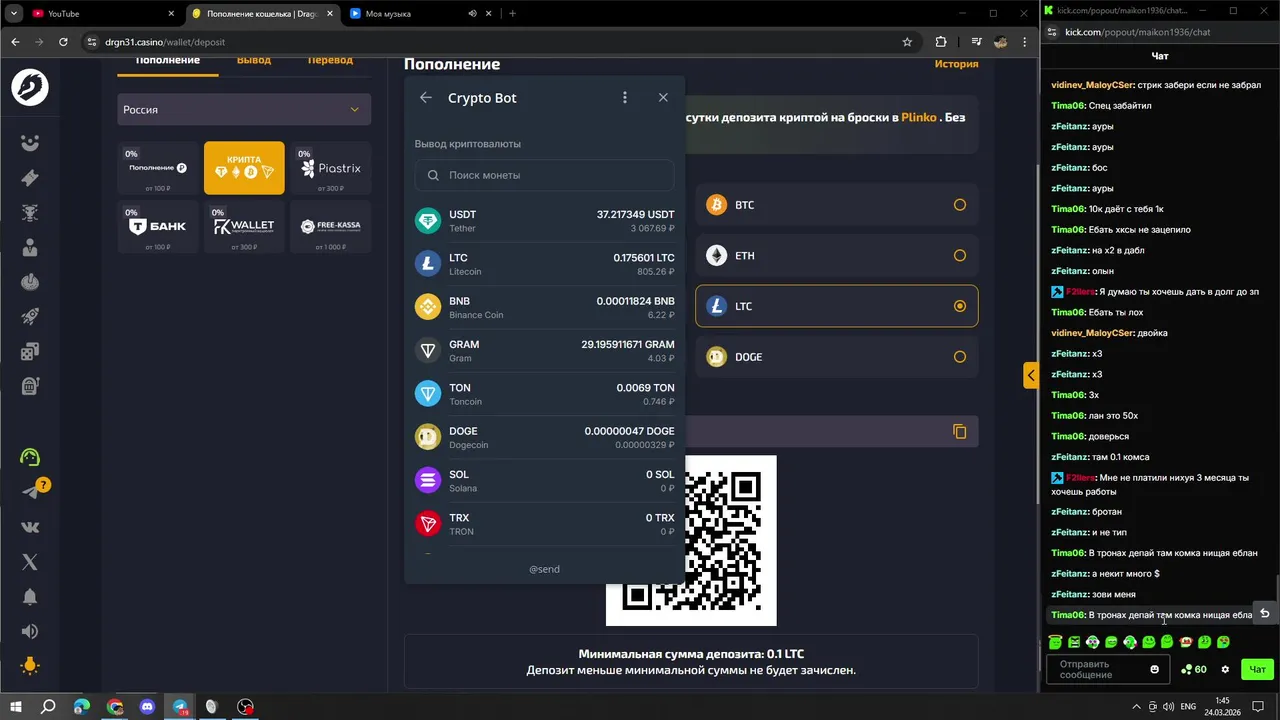
Task: Select BNB Binance Coin row
Action: tap(545, 308)
